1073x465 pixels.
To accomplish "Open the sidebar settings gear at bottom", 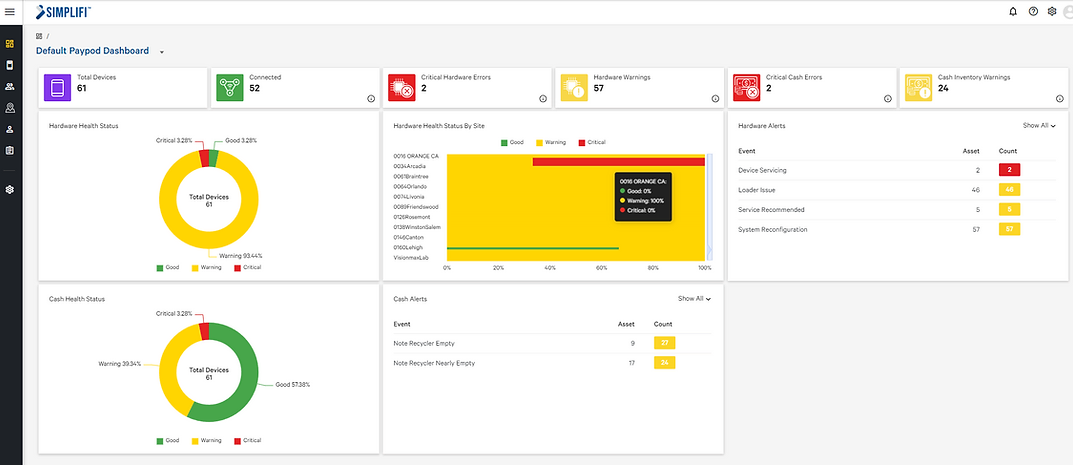I will tap(10, 189).
